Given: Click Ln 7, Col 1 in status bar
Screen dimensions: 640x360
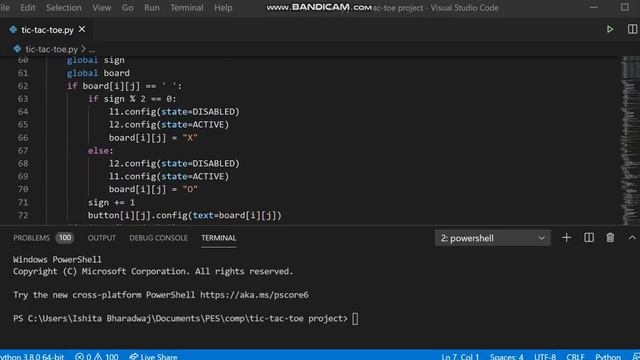Looking at the screenshot, I should 460,356.
